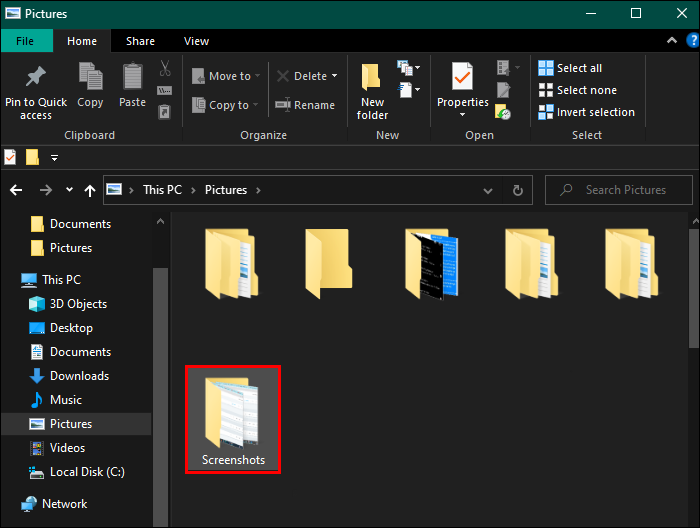The width and height of the screenshot is (700, 528).
Task: Create a New folder from the ribbon
Action: 372,92
